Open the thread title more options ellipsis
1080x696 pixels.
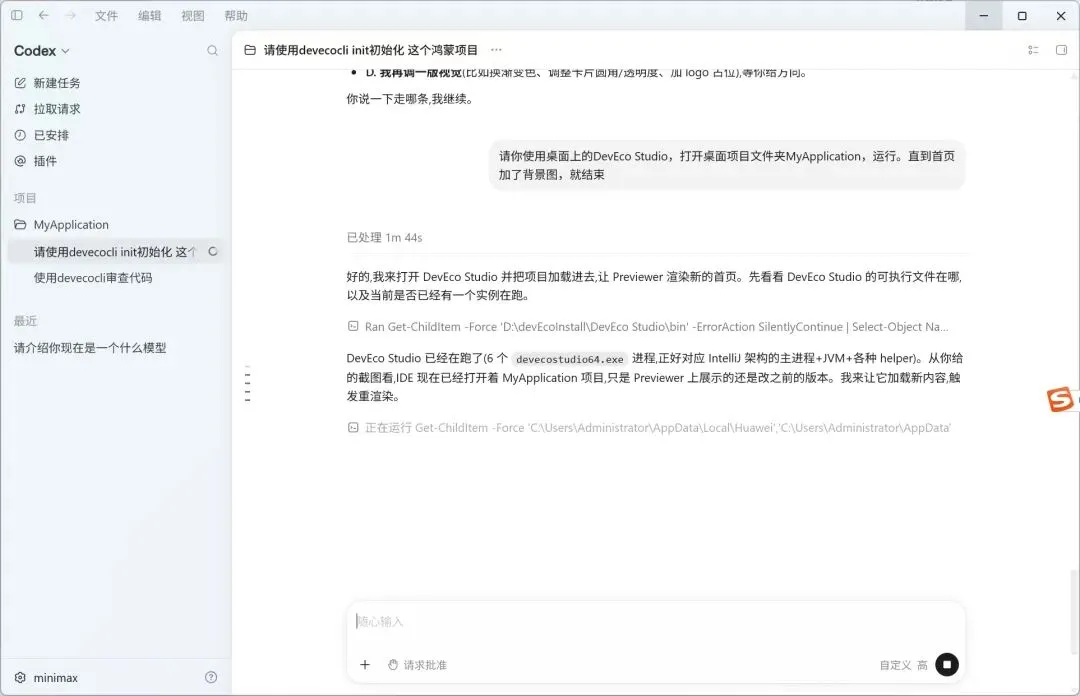pos(496,50)
